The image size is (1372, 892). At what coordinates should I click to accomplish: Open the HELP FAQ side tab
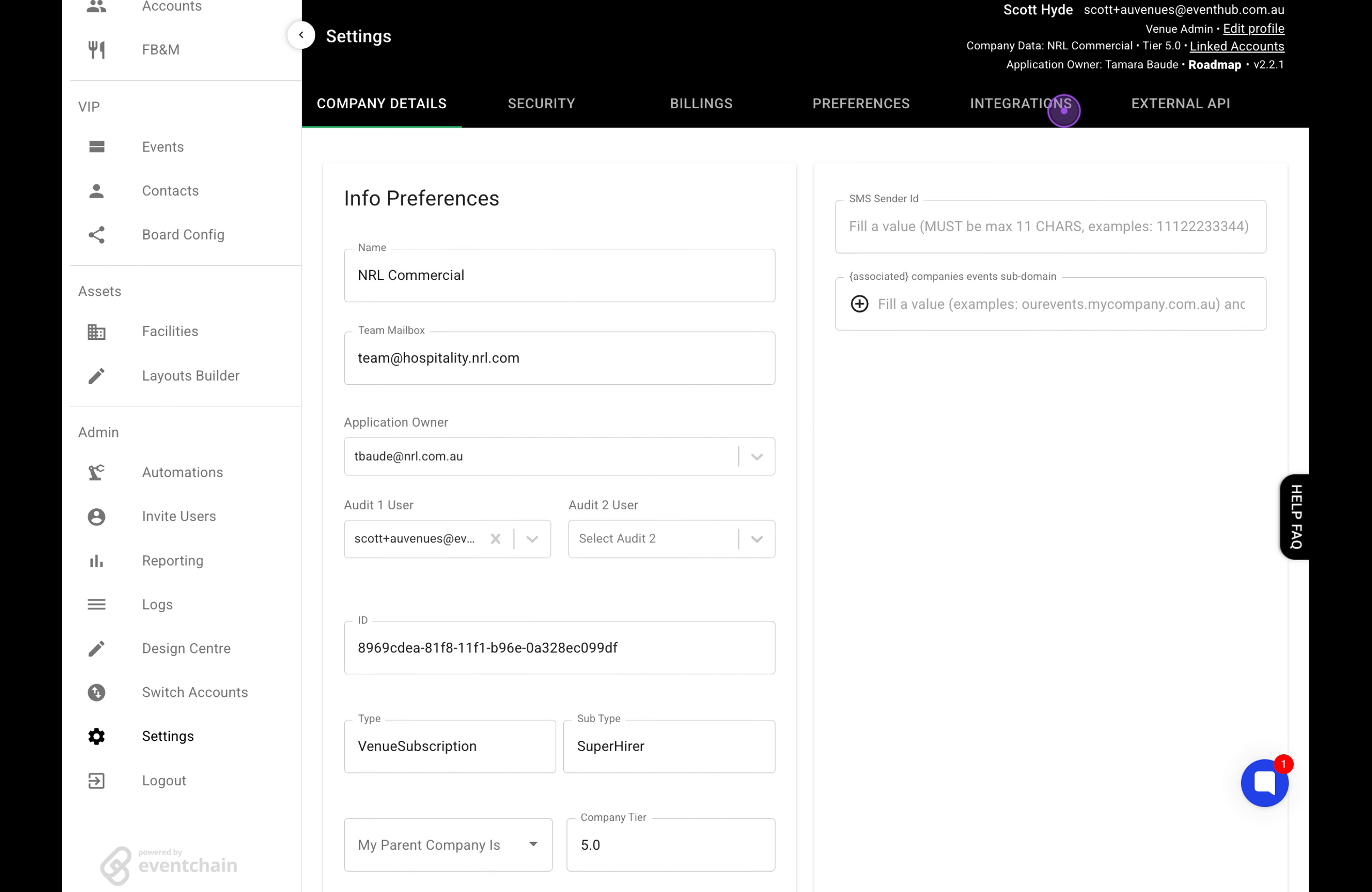1295,517
